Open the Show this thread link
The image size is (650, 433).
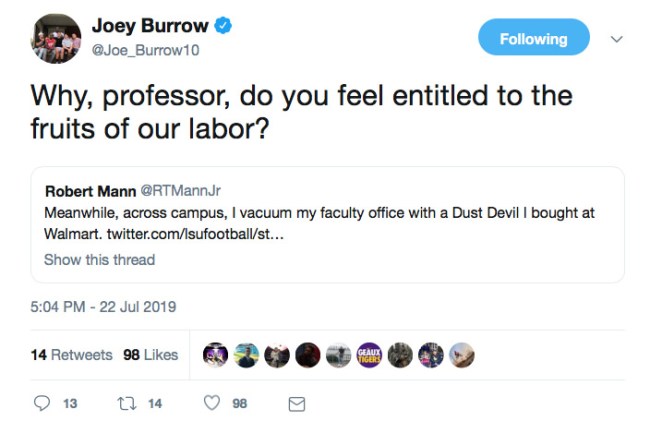(x=99, y=260)
